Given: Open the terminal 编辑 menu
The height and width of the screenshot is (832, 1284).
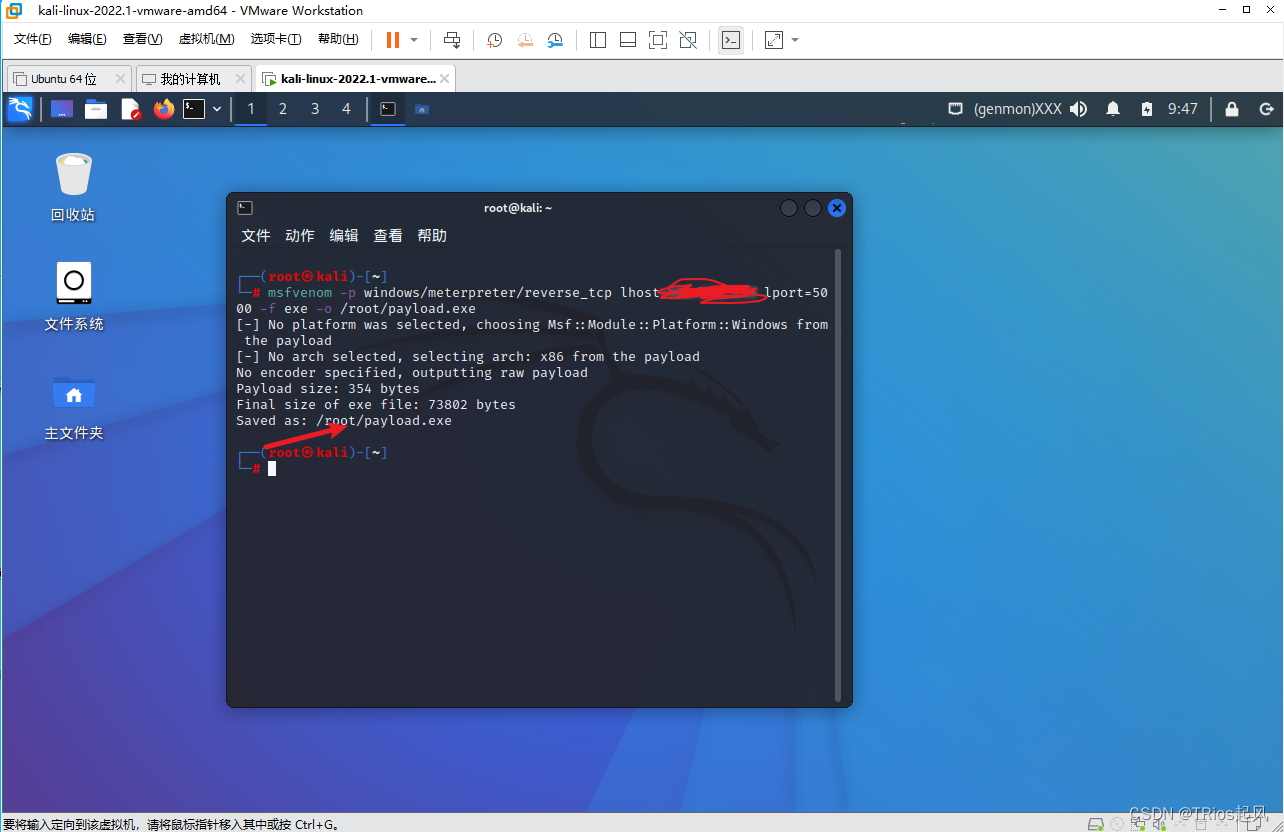Looking at the screenshot, I should (x=344, y=236).
